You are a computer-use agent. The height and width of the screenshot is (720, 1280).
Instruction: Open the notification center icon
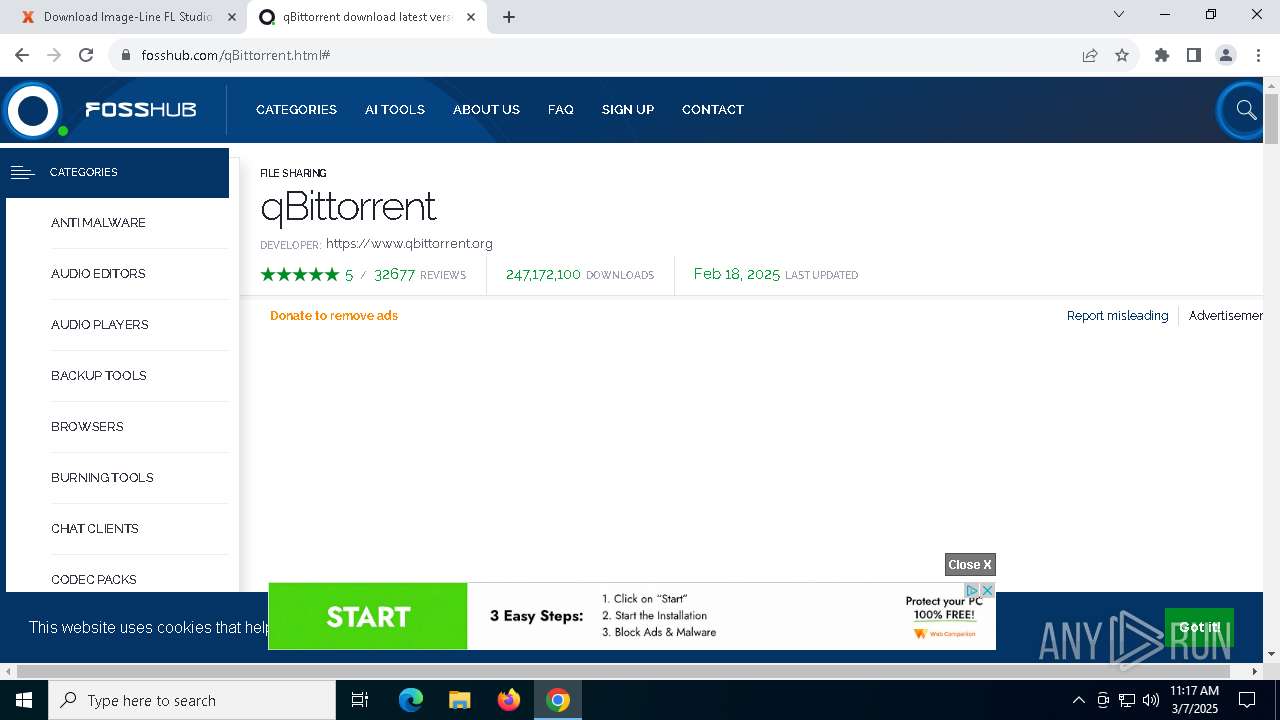[1247, 700]
